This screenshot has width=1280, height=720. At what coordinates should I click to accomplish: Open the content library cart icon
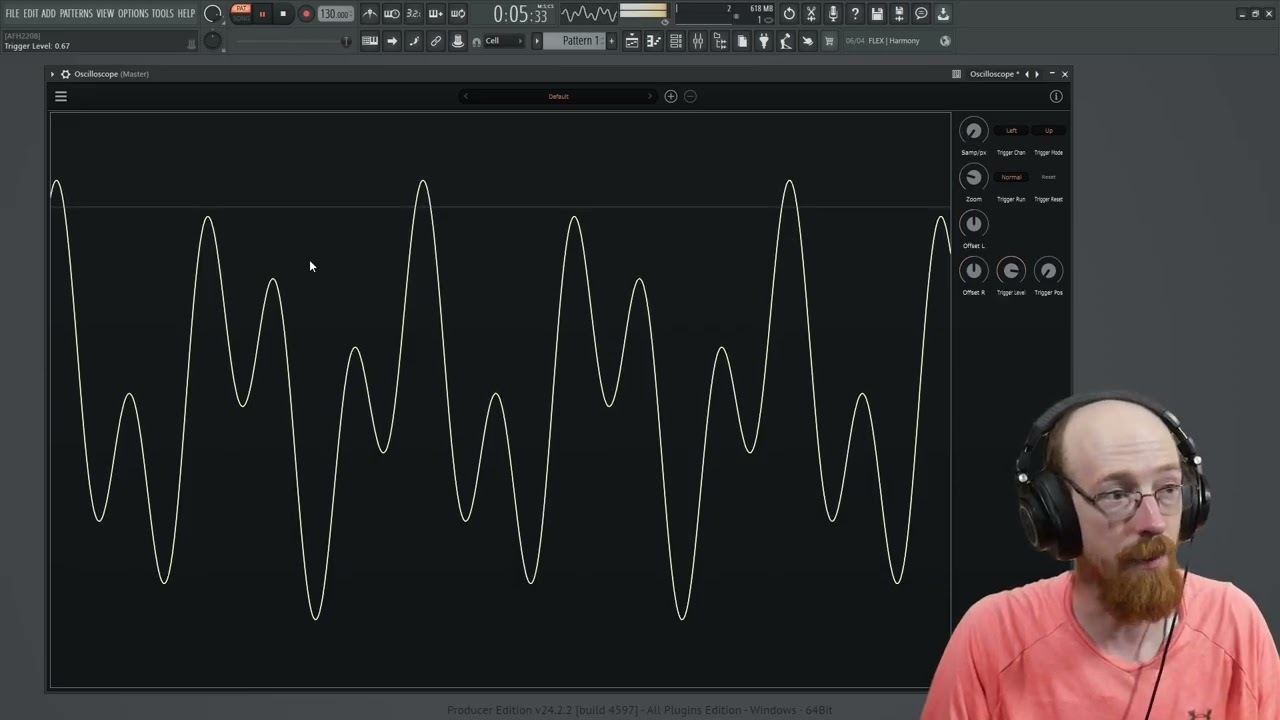click(x=829, y=41)
